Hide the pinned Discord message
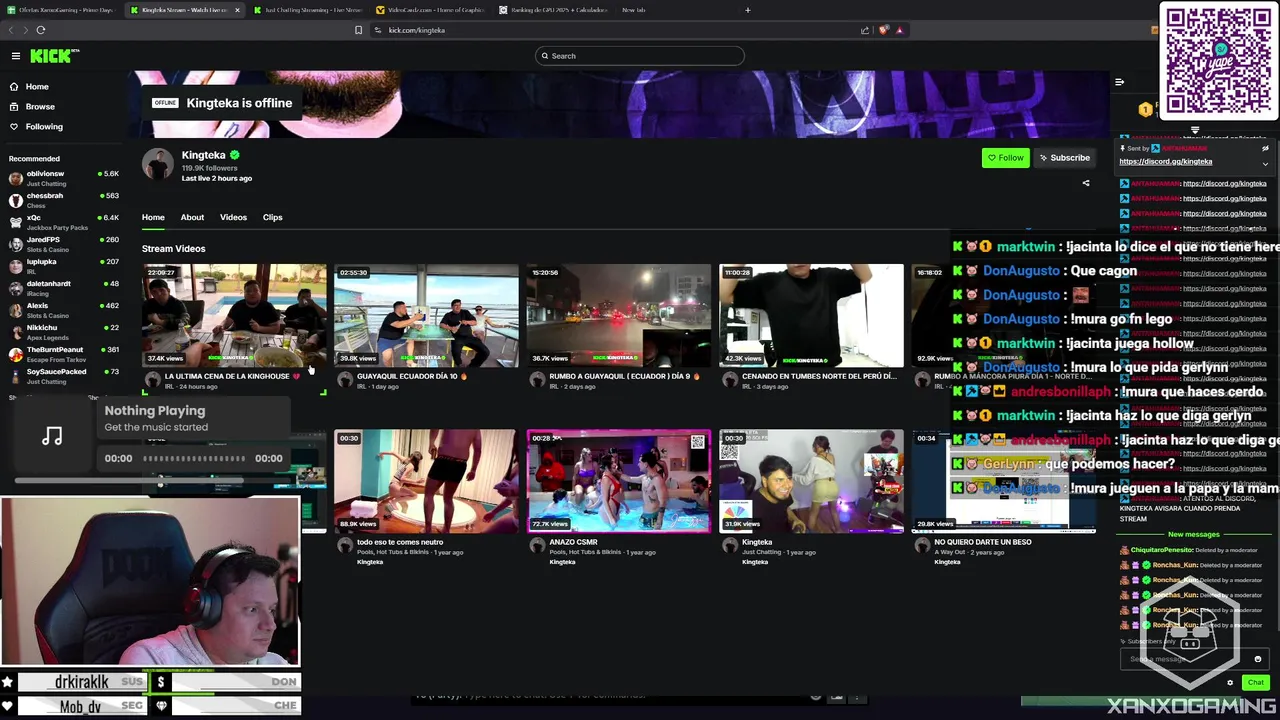This screenshot has height=720, width=1280. tap(1265, 148)
